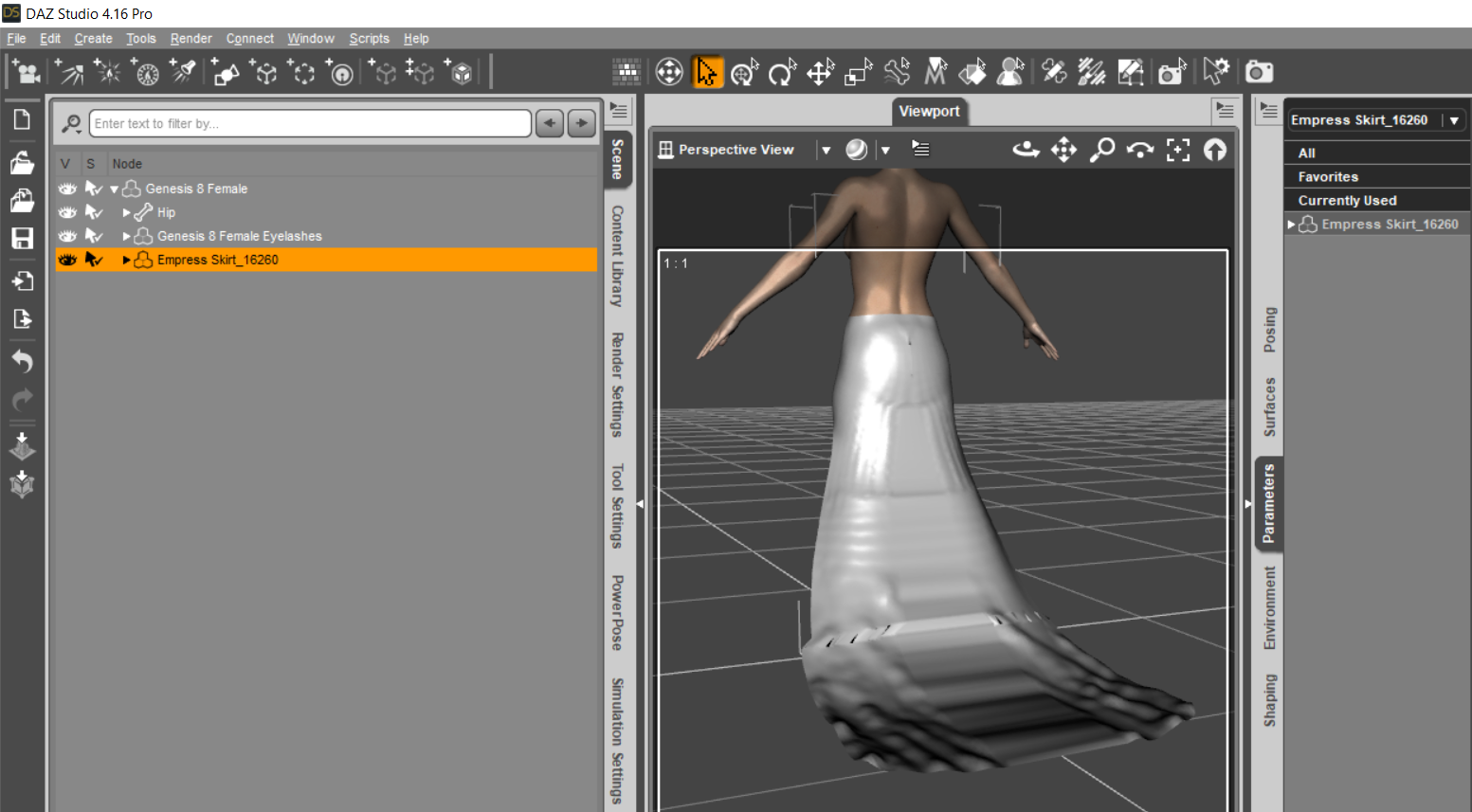Viewport: 1472px width, 812px height.
Task: Open the draw style dropdown arrow
Action: click(885, 150)
